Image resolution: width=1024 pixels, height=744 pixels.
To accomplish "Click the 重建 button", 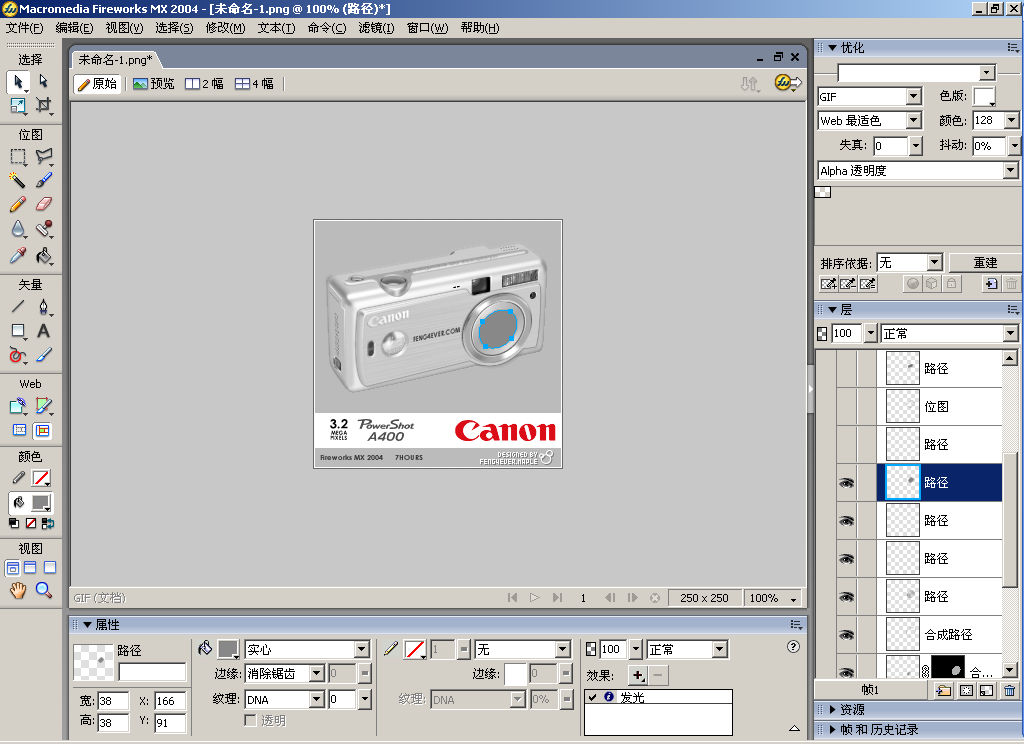I will (984, 263).
